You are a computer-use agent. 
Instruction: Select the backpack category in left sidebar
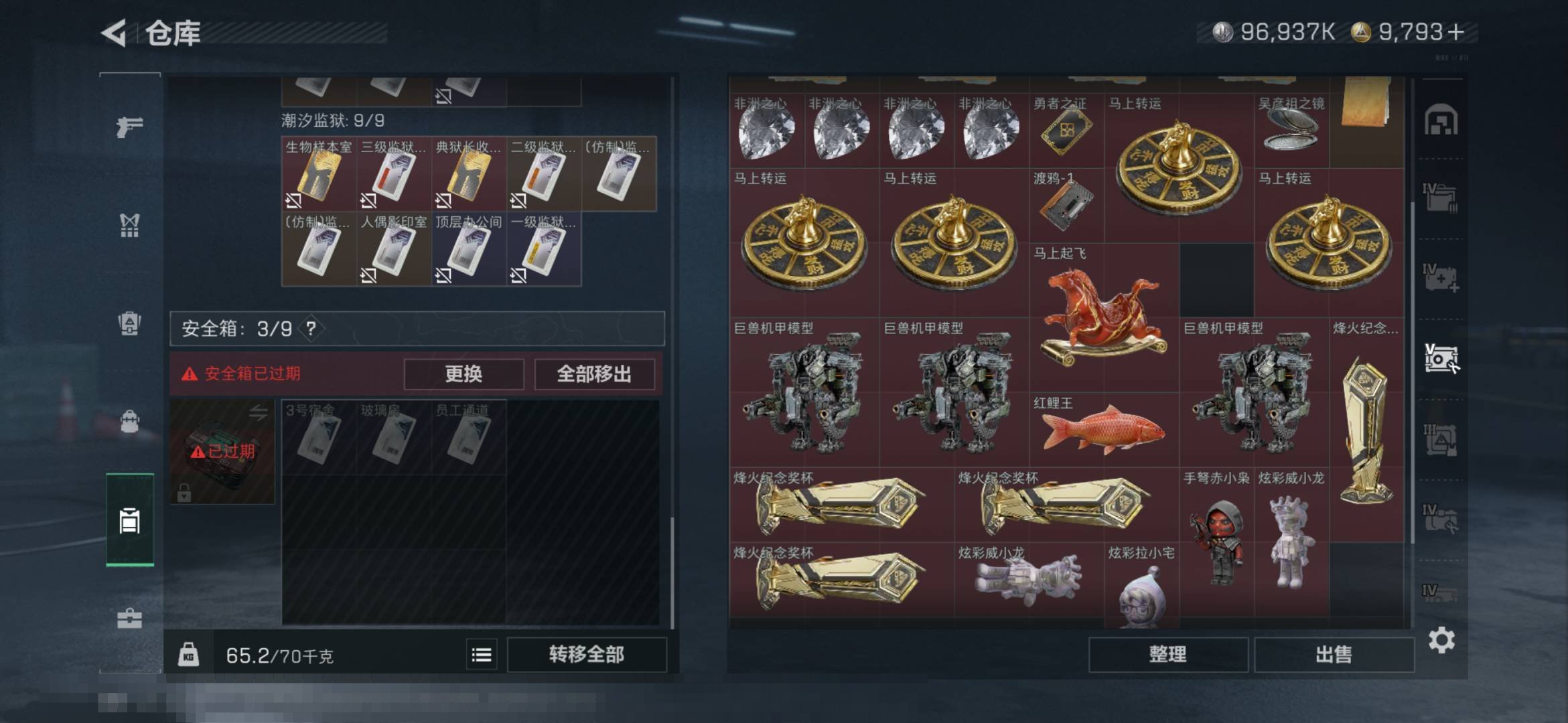click(x=129, y=422)
